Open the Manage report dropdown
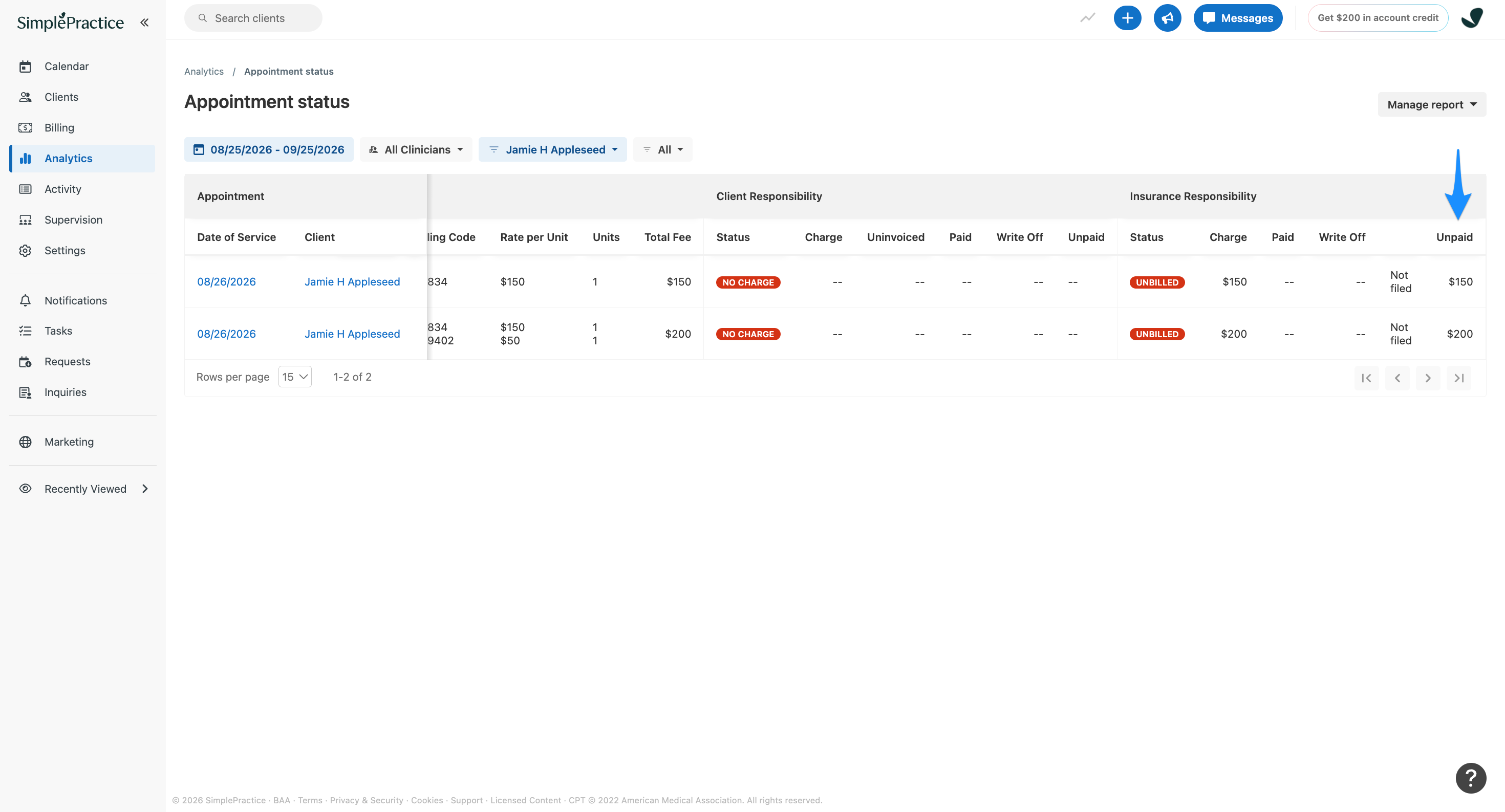This screenshot has width=1505, height=812. pos(1431,104)
